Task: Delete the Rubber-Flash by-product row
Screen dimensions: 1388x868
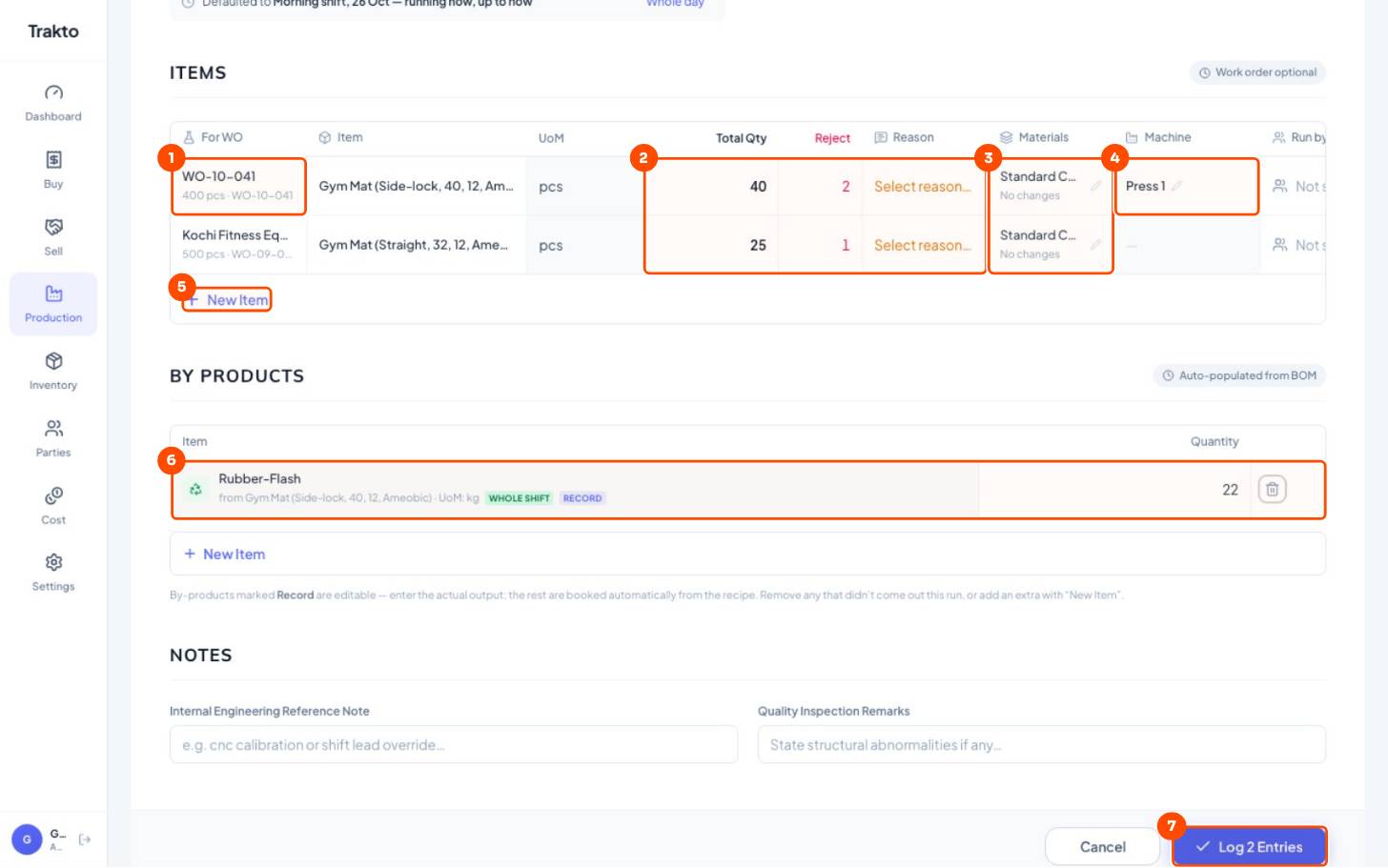Action: [x=1272, y=490]
